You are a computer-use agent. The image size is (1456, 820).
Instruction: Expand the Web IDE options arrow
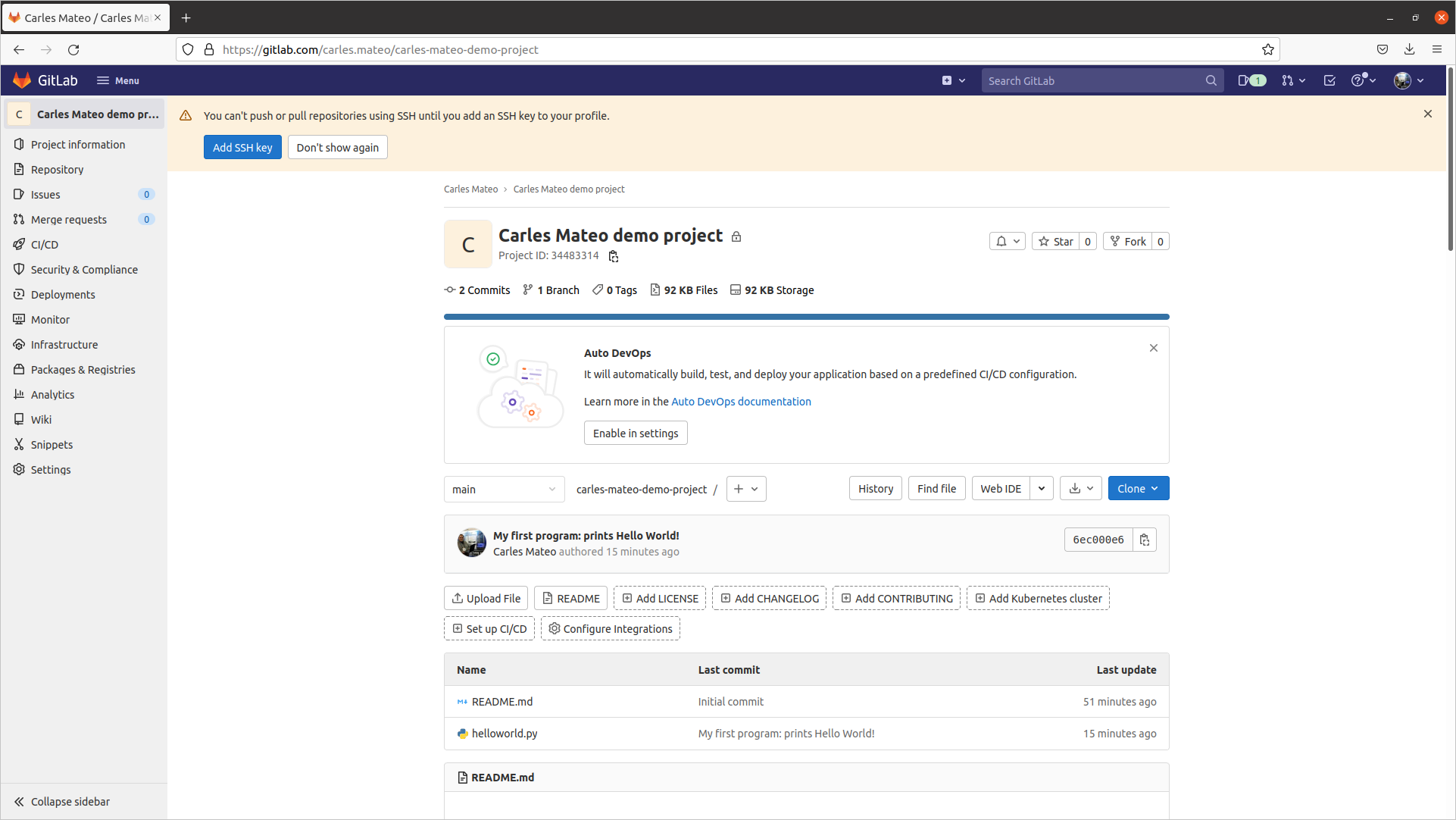pyautogui.click(x=1042, y=489)
